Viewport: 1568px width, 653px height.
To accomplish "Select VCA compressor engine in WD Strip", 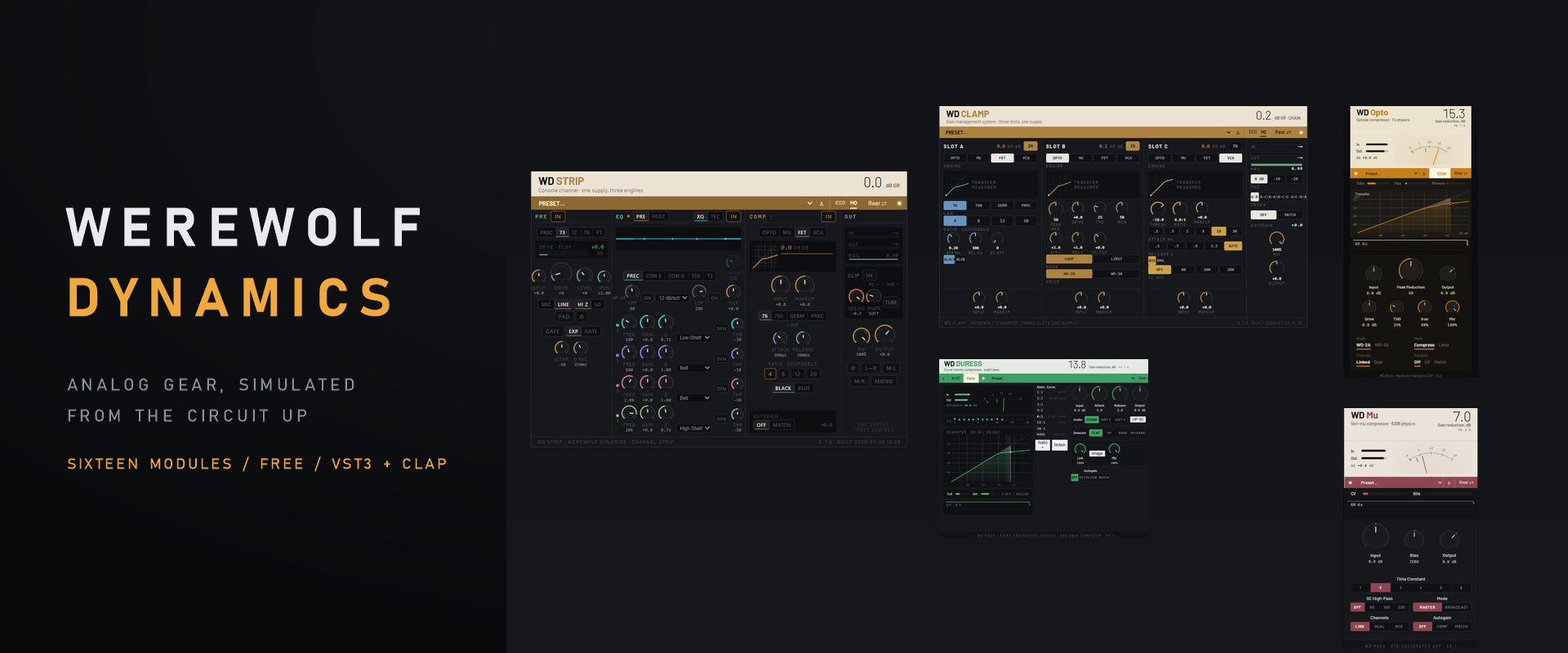I will tap(817, 233).
